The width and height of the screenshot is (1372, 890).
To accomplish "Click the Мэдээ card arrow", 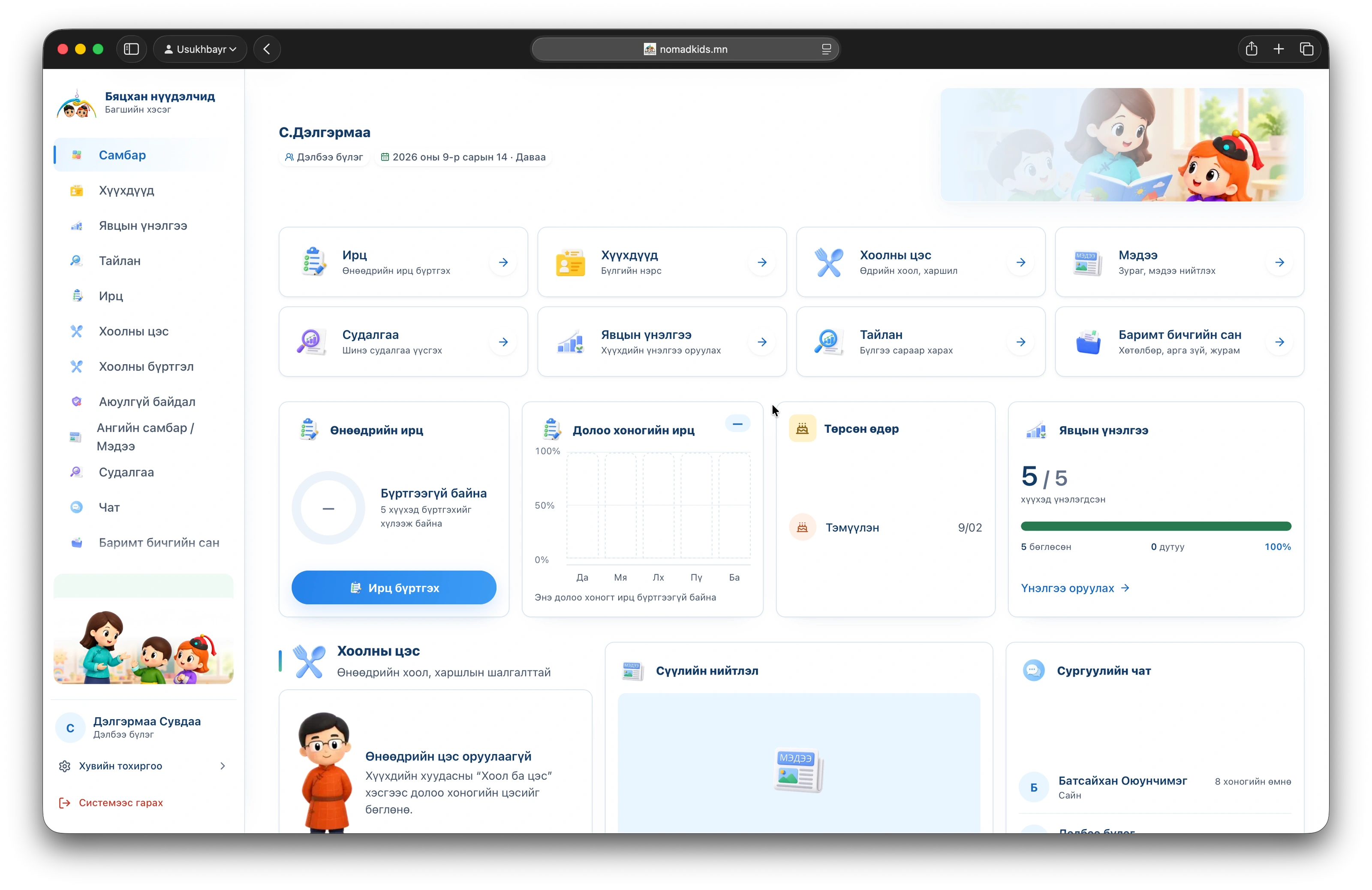I will 1280,262.
